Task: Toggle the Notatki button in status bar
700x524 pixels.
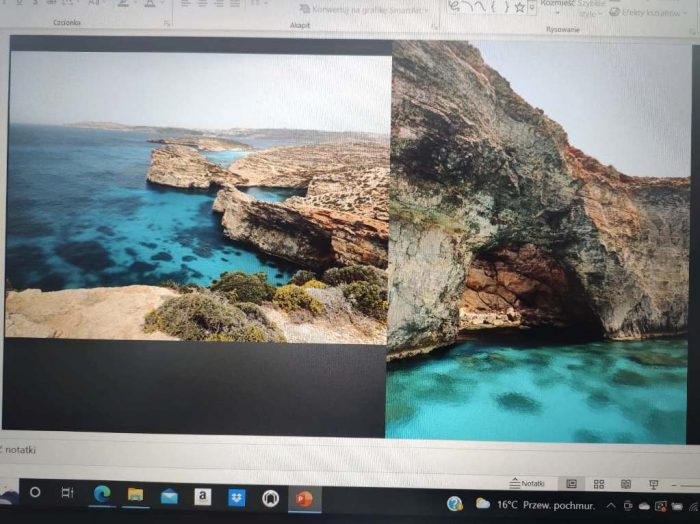Action: [x=527, y=483]
